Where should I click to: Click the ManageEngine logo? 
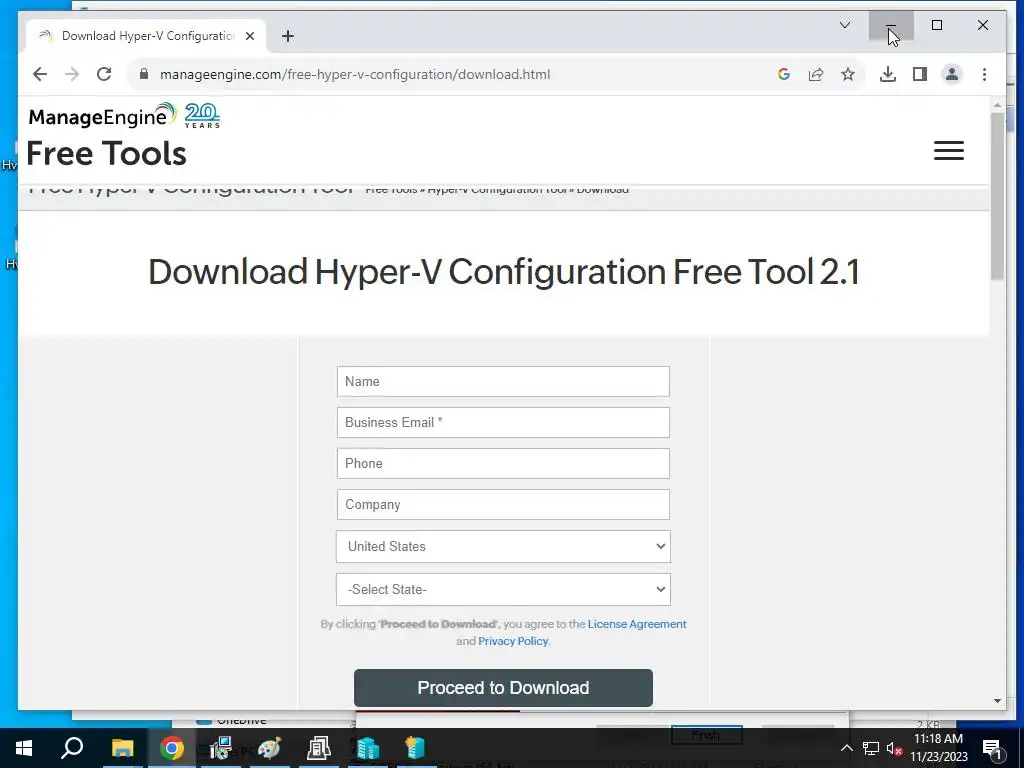[103, 116]
